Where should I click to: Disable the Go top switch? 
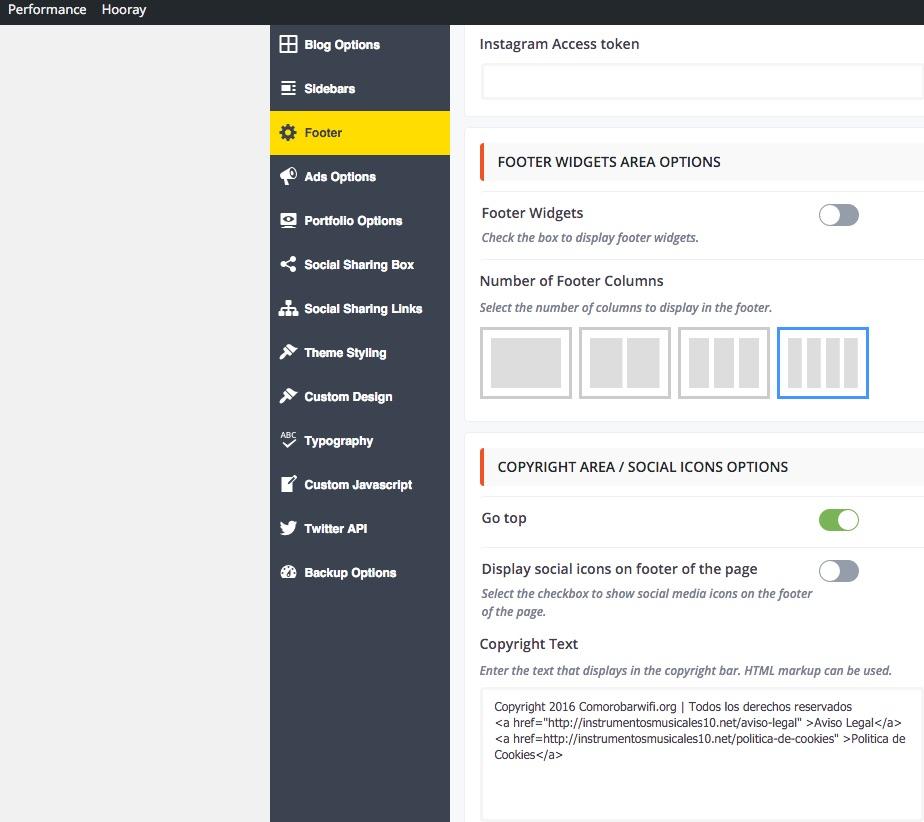point(838,520)
